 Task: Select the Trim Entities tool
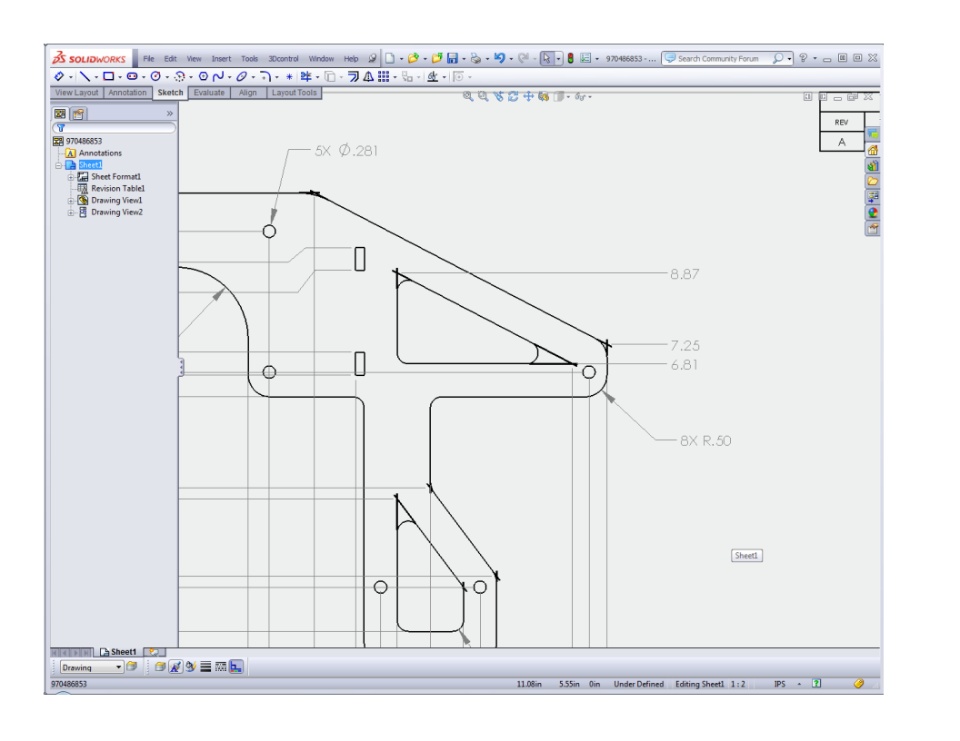pyautogui.click(x=306, y=77)
